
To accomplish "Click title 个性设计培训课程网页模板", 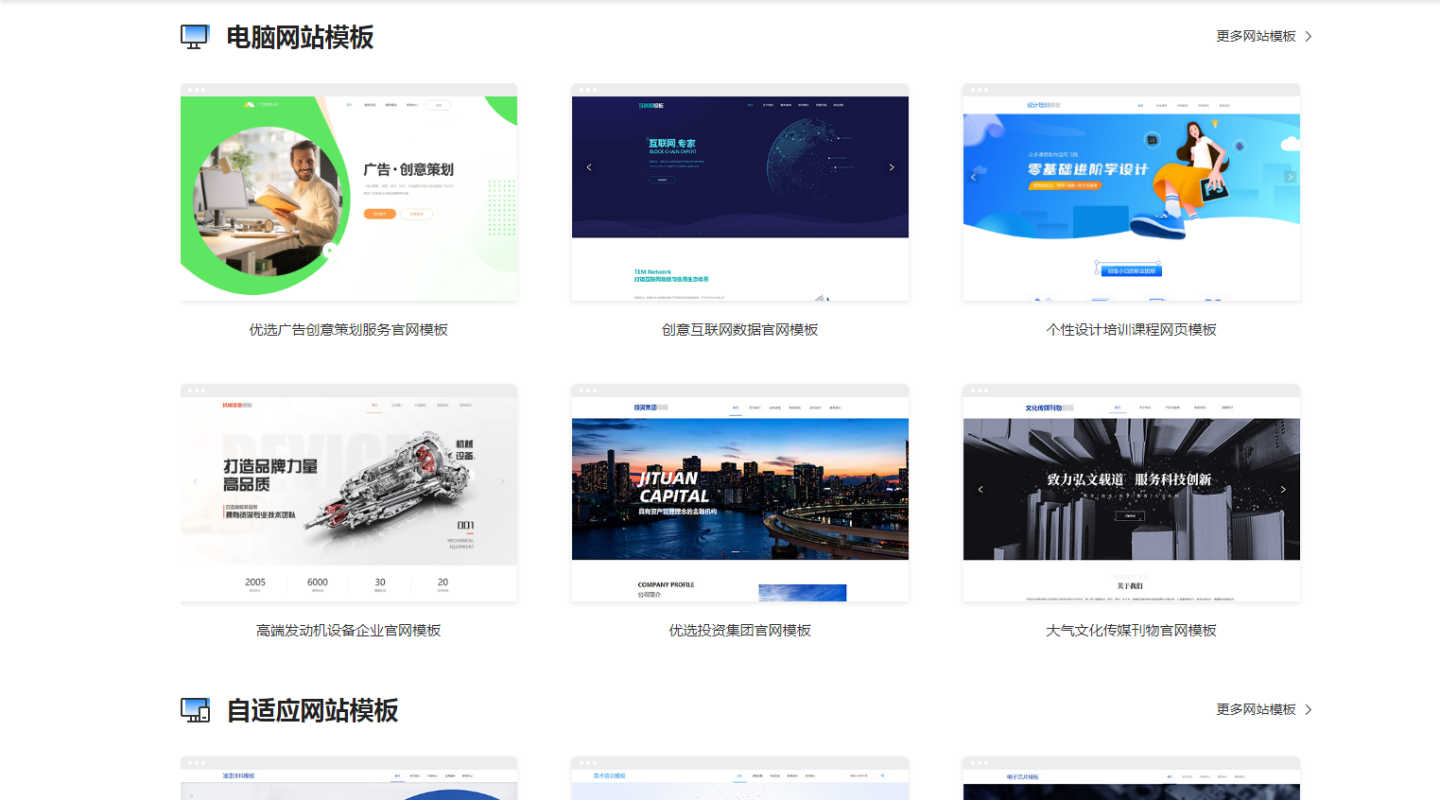I will coord(1131,329).
